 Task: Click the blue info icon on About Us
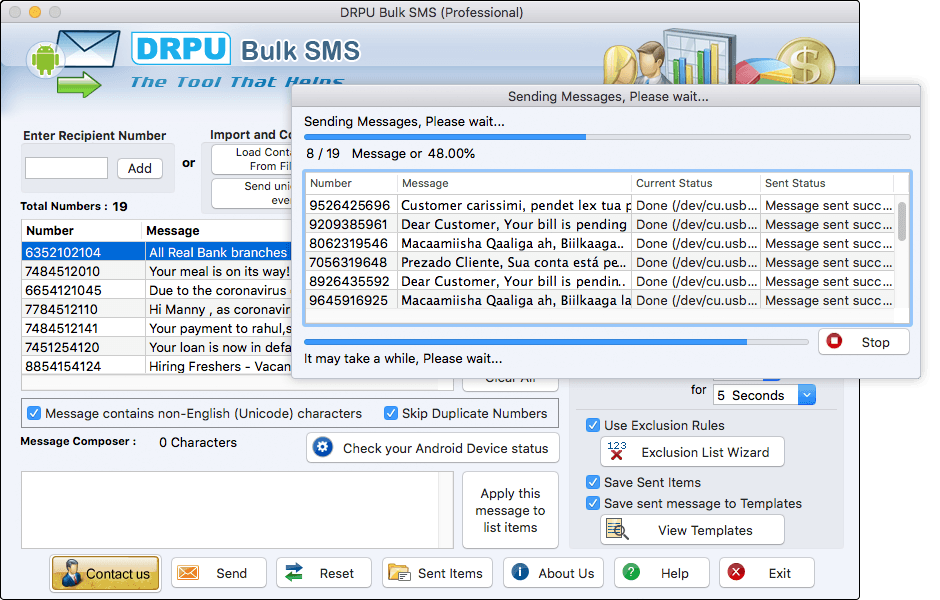520,572
